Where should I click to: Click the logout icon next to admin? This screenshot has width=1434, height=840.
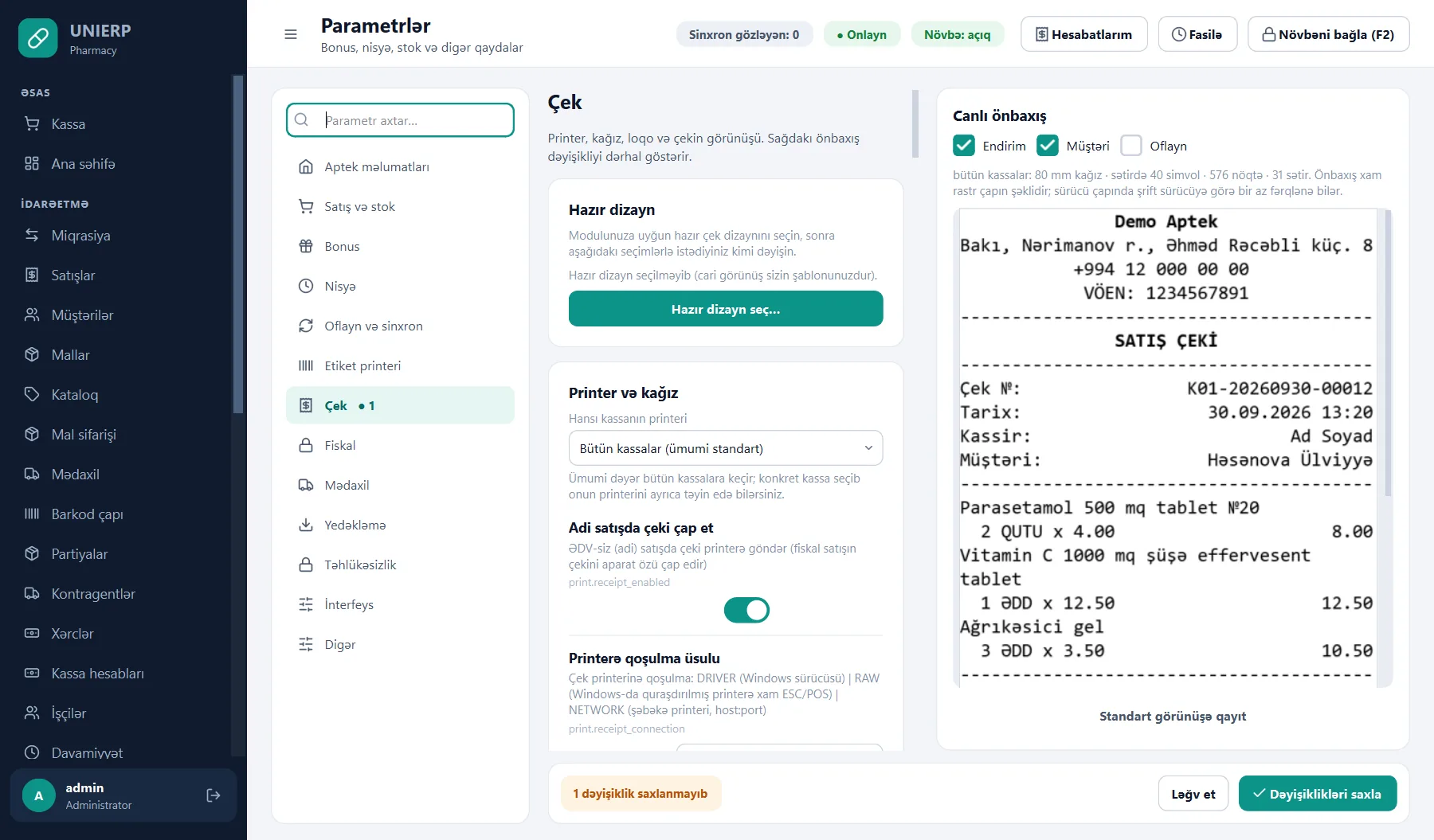(x=214, y=795)
